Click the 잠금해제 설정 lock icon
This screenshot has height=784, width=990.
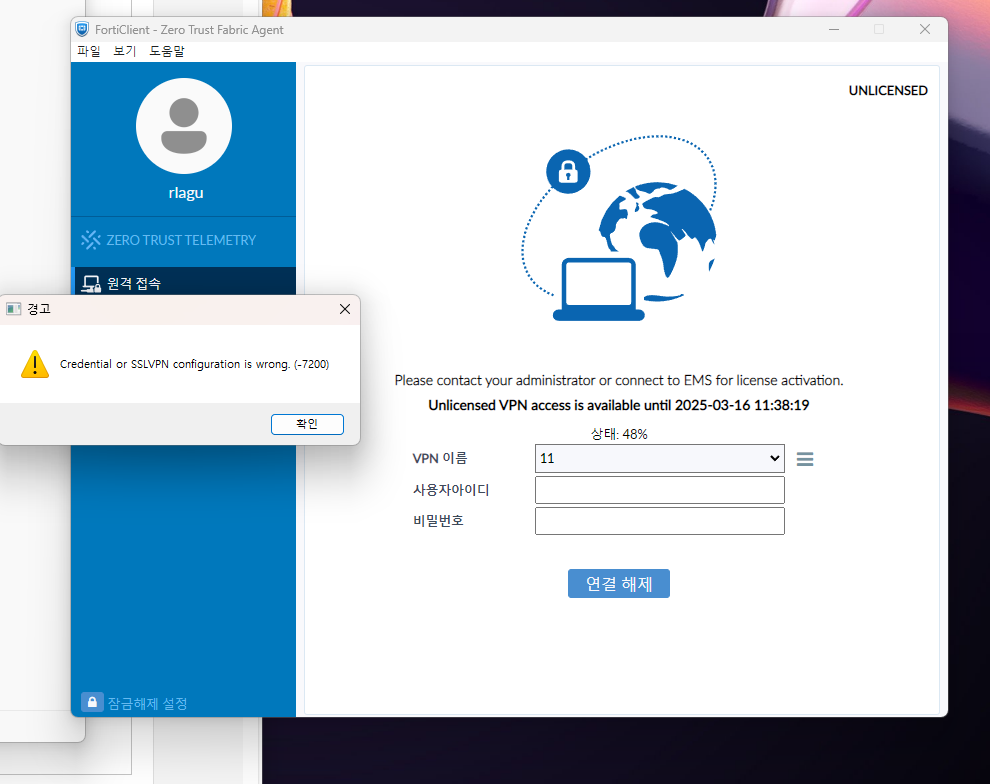(92, 702)
